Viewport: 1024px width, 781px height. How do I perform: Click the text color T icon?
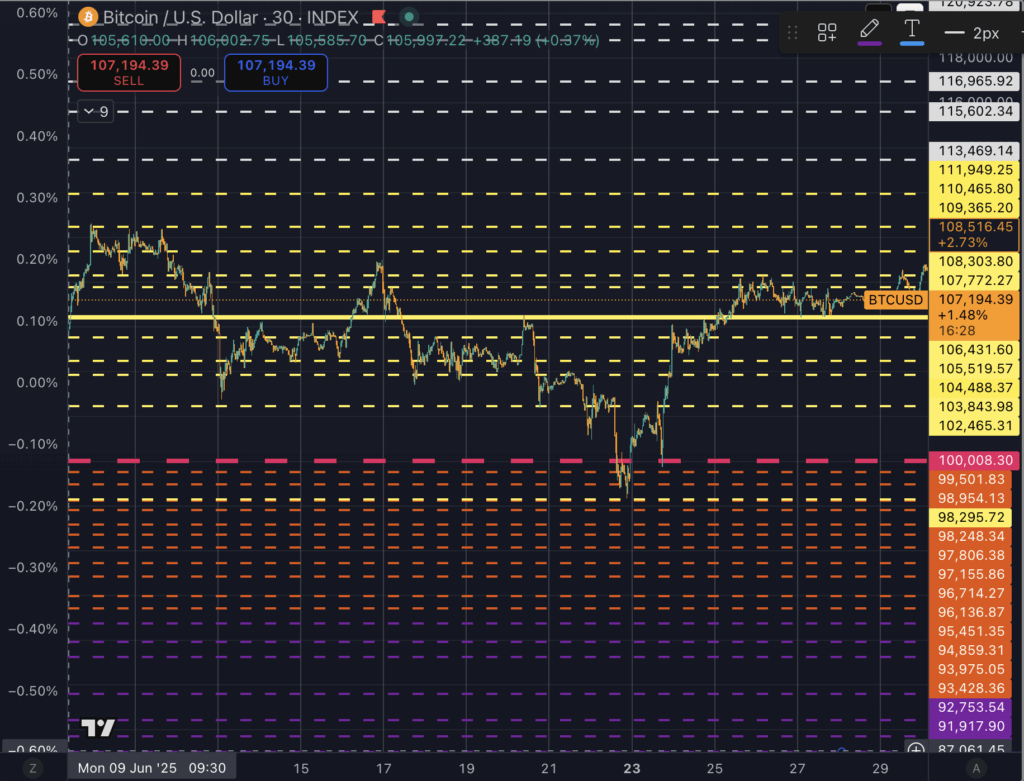pyautogui.click(x=911, y=30)
